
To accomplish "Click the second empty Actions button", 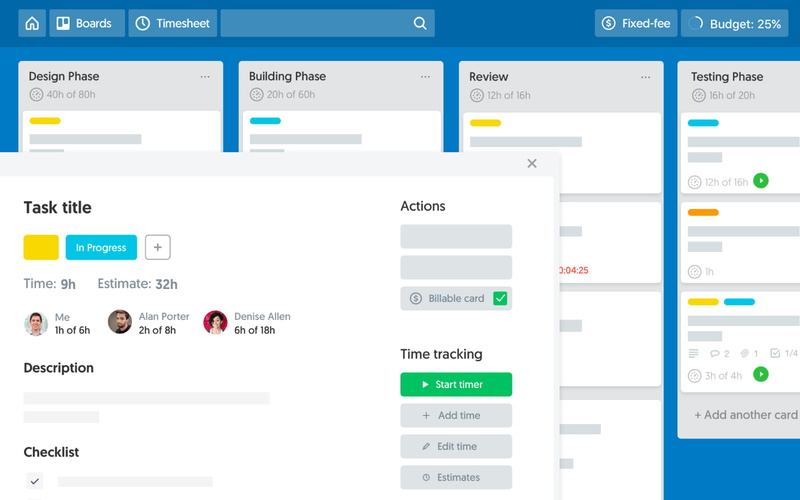I will pyautogui.click(x=456, y=267).
